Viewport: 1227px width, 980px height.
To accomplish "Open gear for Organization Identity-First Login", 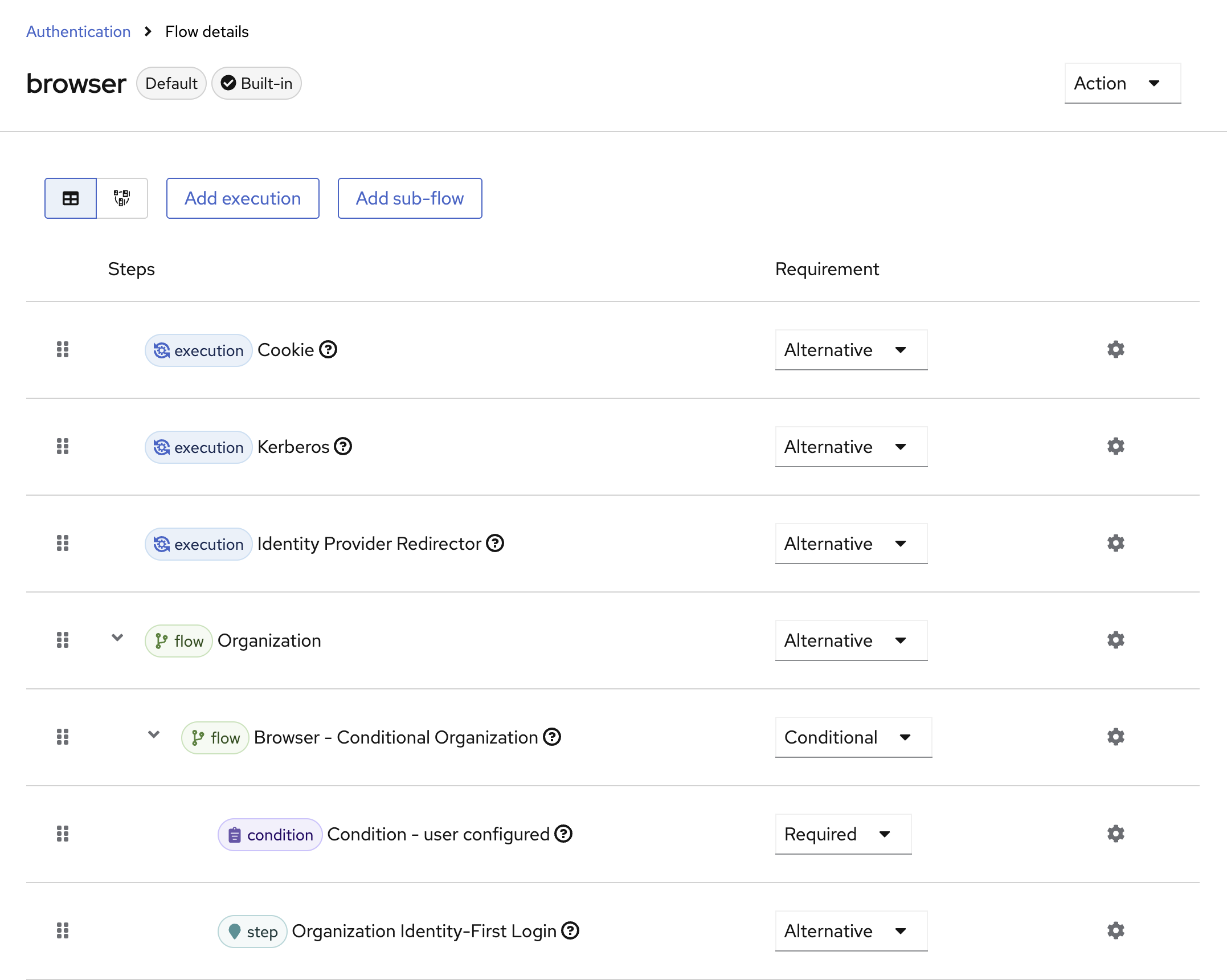I will [x=1115, y=930].
